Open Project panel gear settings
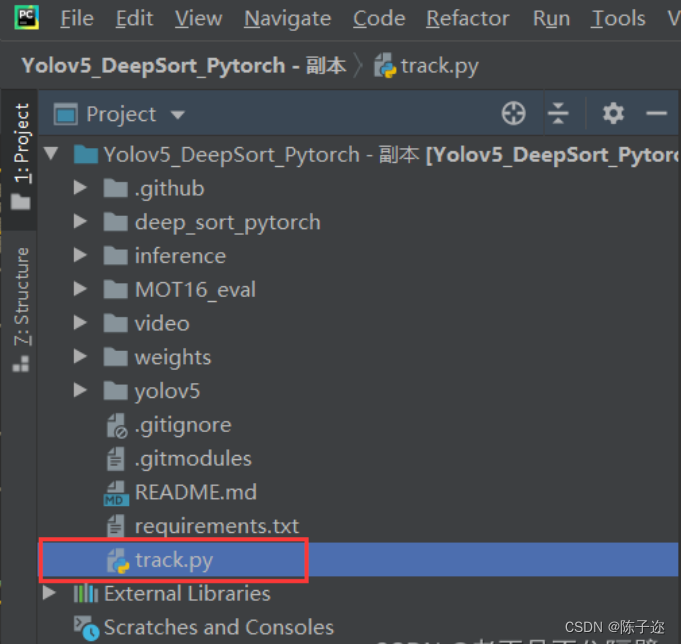Viewport: 681px width, 644px height. pyautogui.click(x=613, y=113)
